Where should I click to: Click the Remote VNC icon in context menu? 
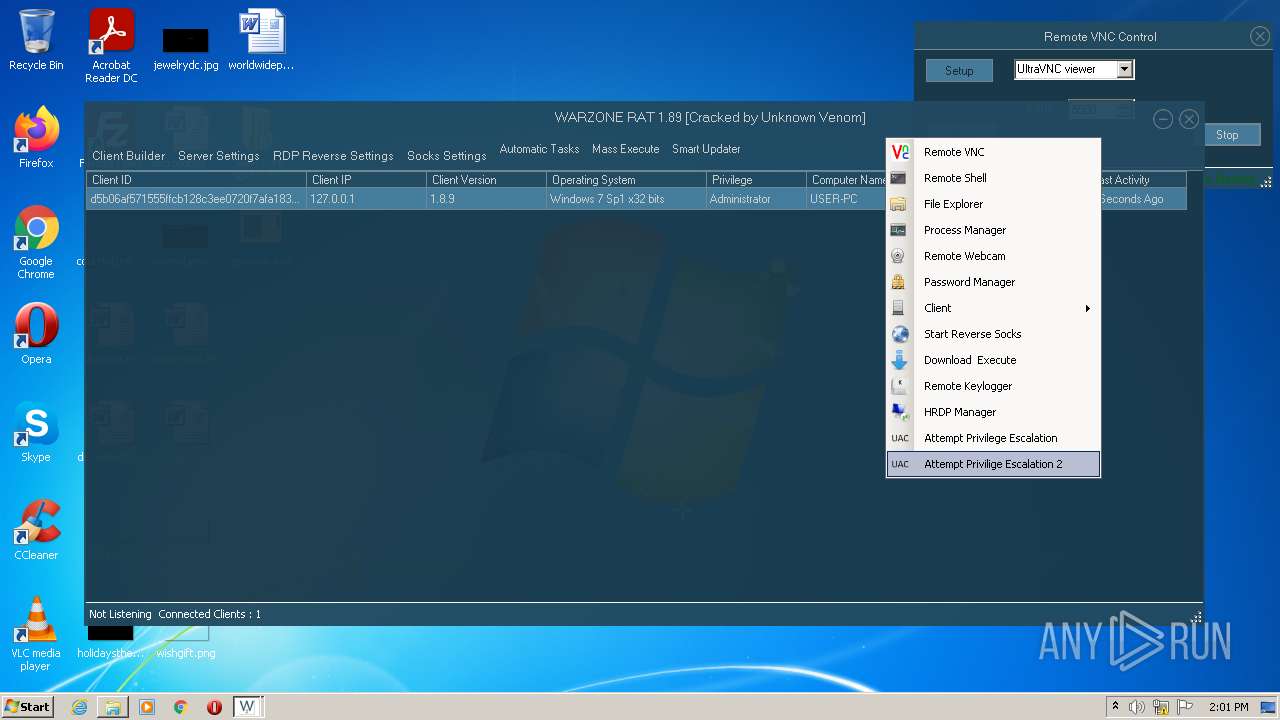[900, 152]
